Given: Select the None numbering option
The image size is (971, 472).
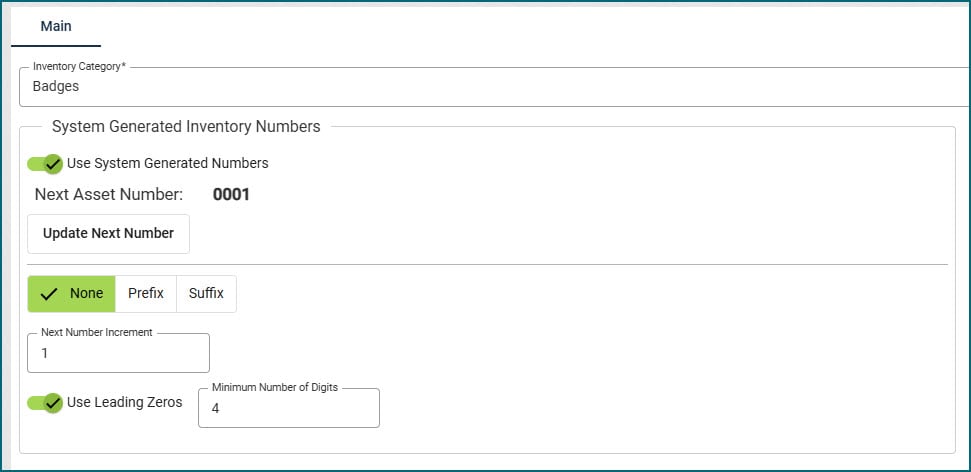Looking at the screenshot, I should [72, 294].
